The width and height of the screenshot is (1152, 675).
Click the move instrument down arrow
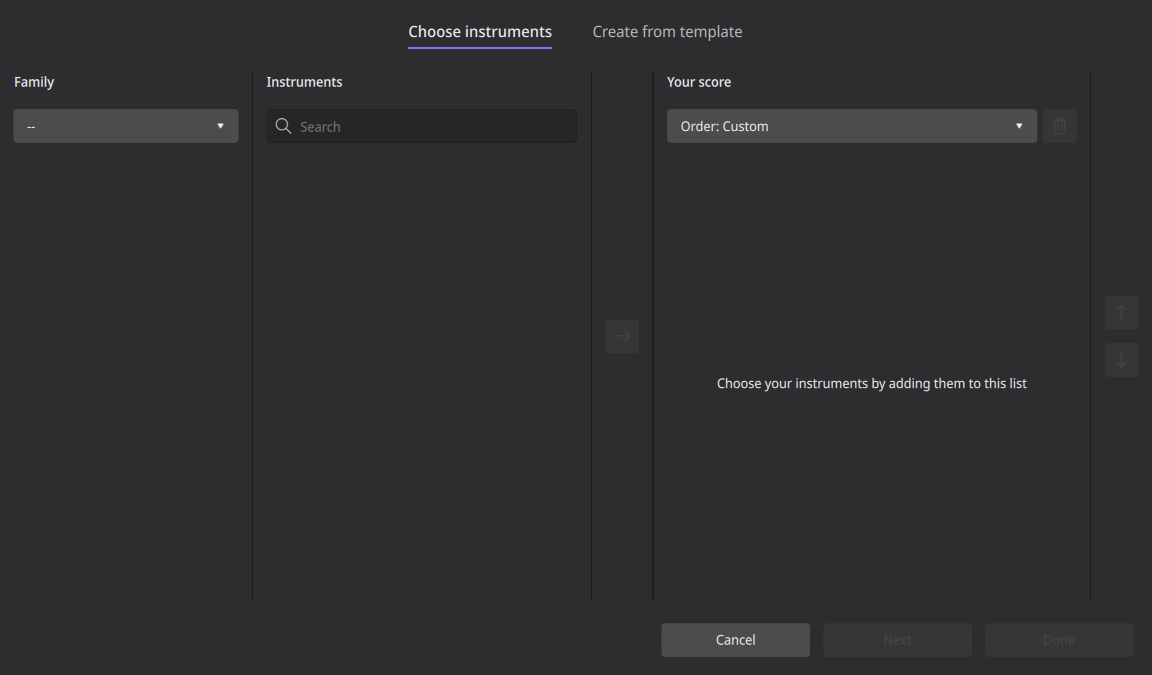(1121, 360)
